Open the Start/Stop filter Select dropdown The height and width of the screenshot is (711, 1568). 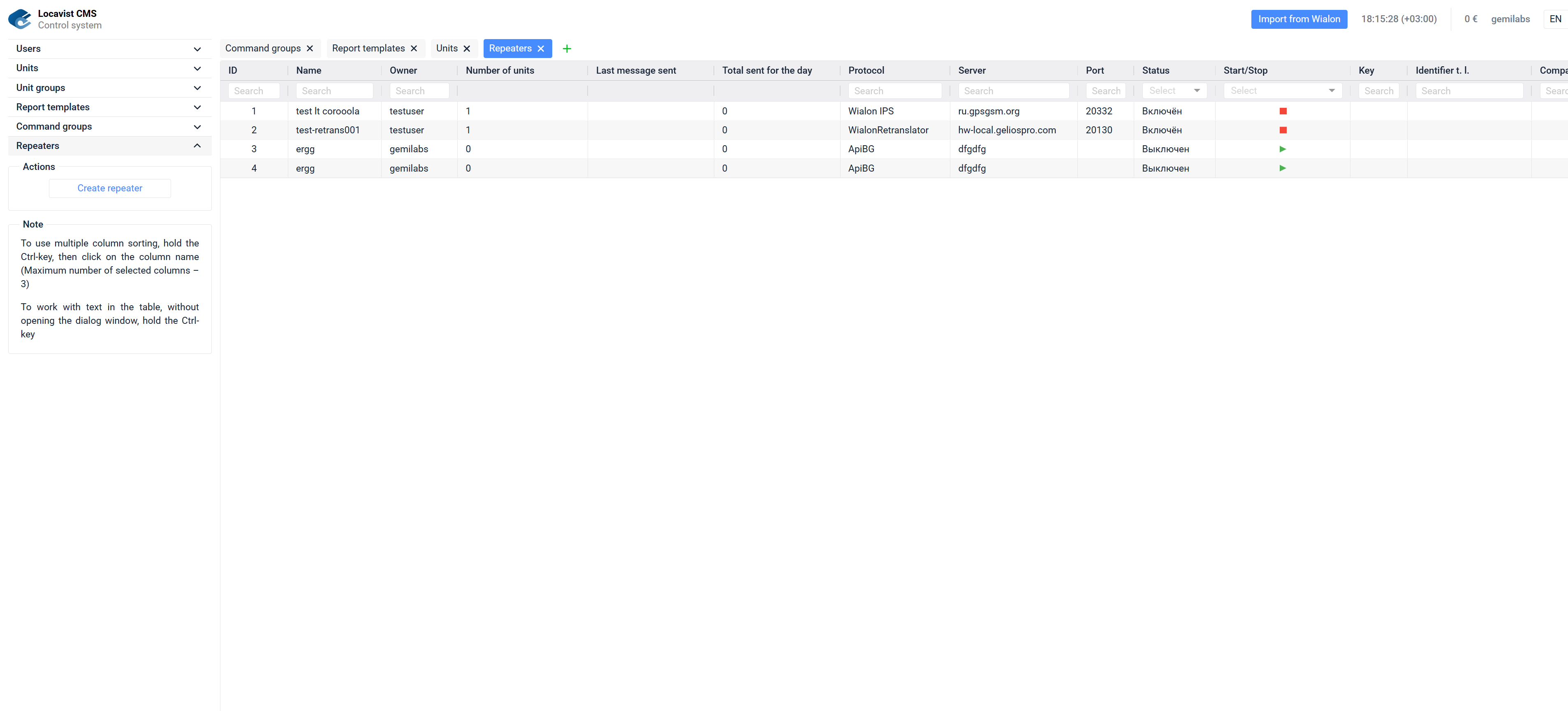click(1282, 91)
